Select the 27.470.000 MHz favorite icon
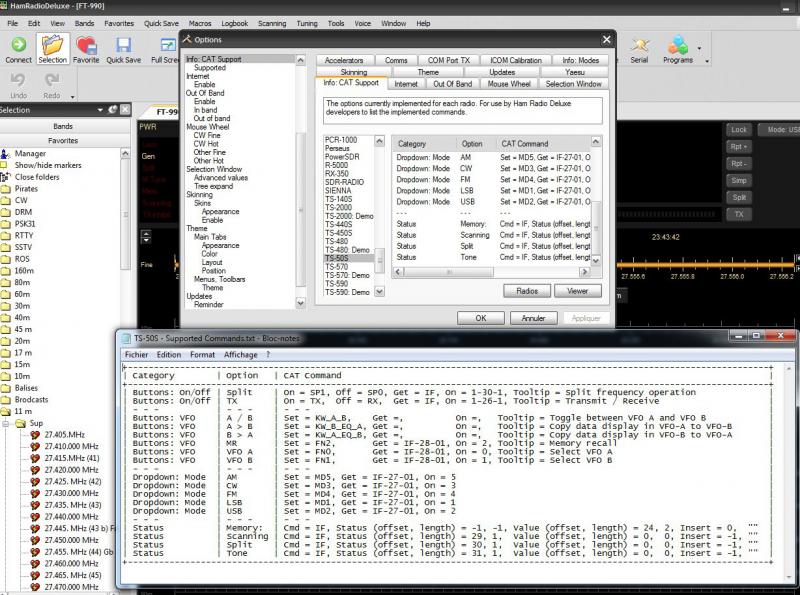Image resolution: width=800 pixels, height=595 pixels. (x=35, y=587)
